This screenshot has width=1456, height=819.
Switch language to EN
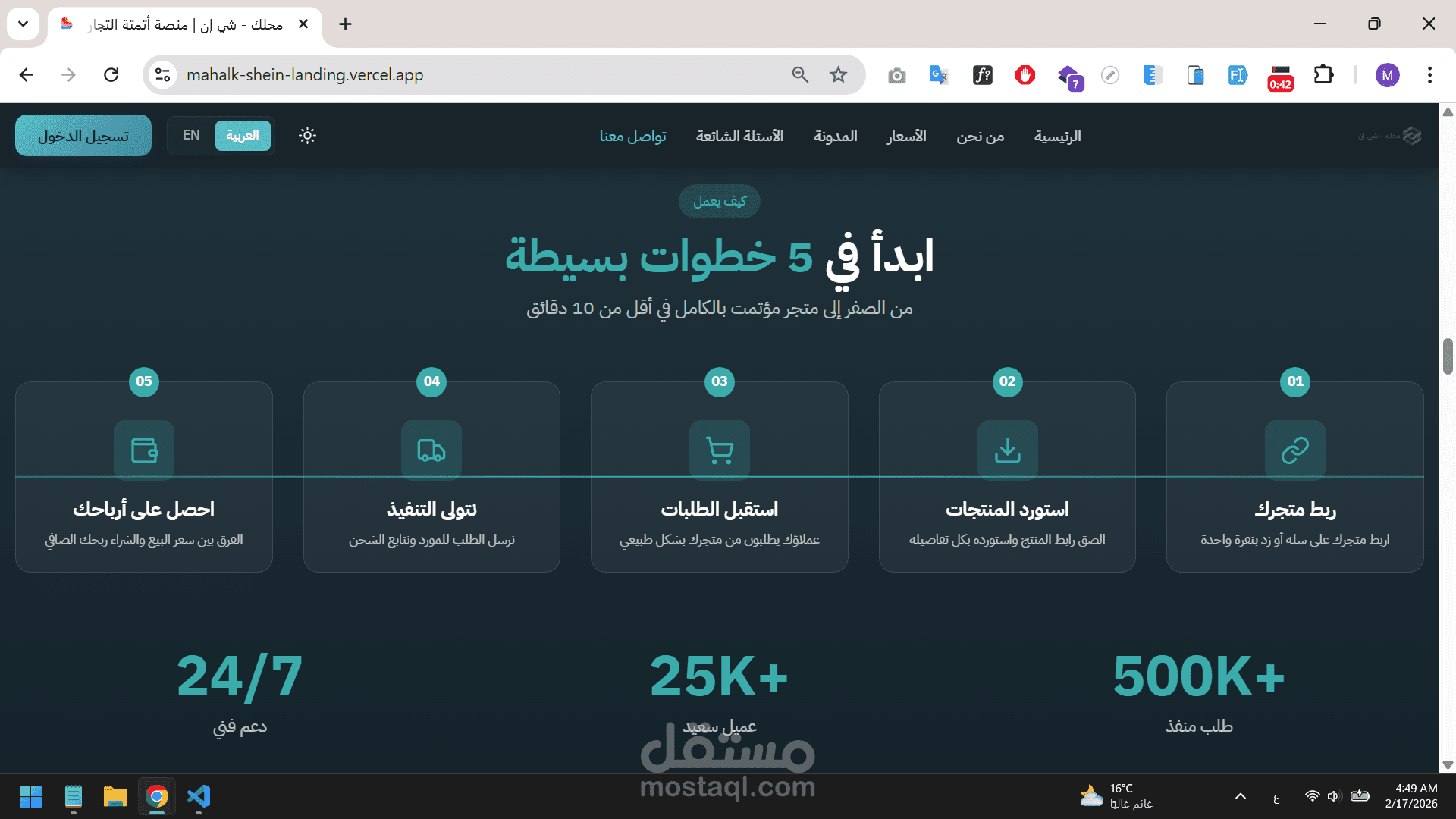tap(191, 135)
